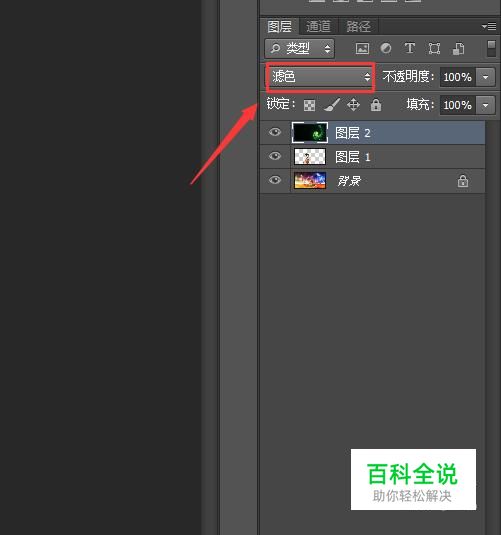Click the 不透明度 100% value field
This screenshot has height=535, width=501.
coord(457,77)
